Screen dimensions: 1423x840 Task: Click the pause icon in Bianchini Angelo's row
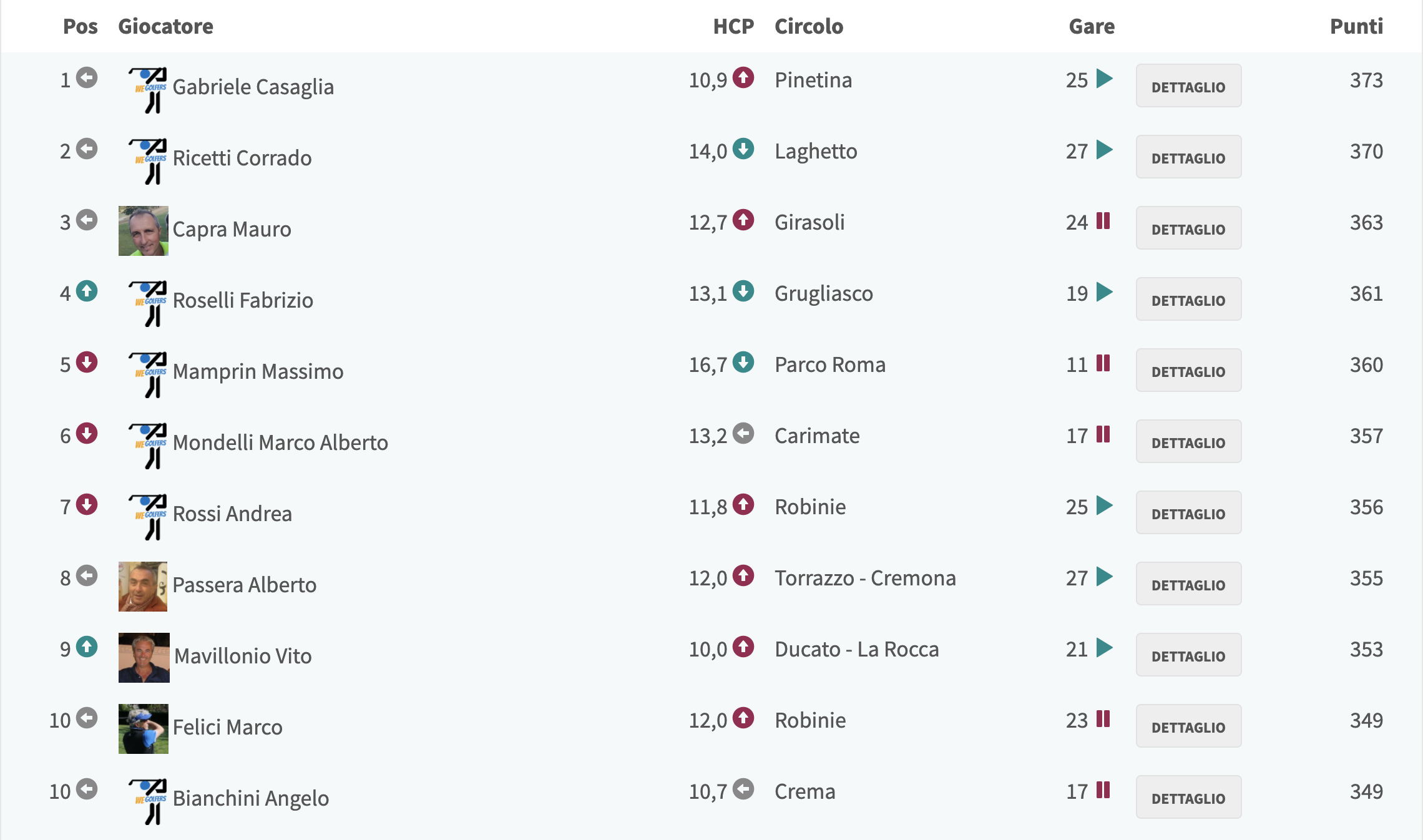pyautogui.click(x=1103, y=789)
